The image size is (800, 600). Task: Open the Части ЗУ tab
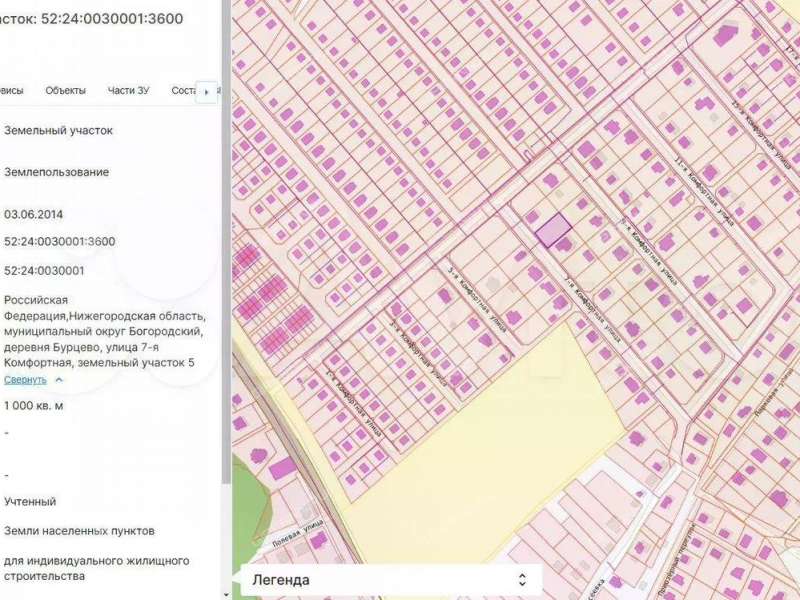128,91
